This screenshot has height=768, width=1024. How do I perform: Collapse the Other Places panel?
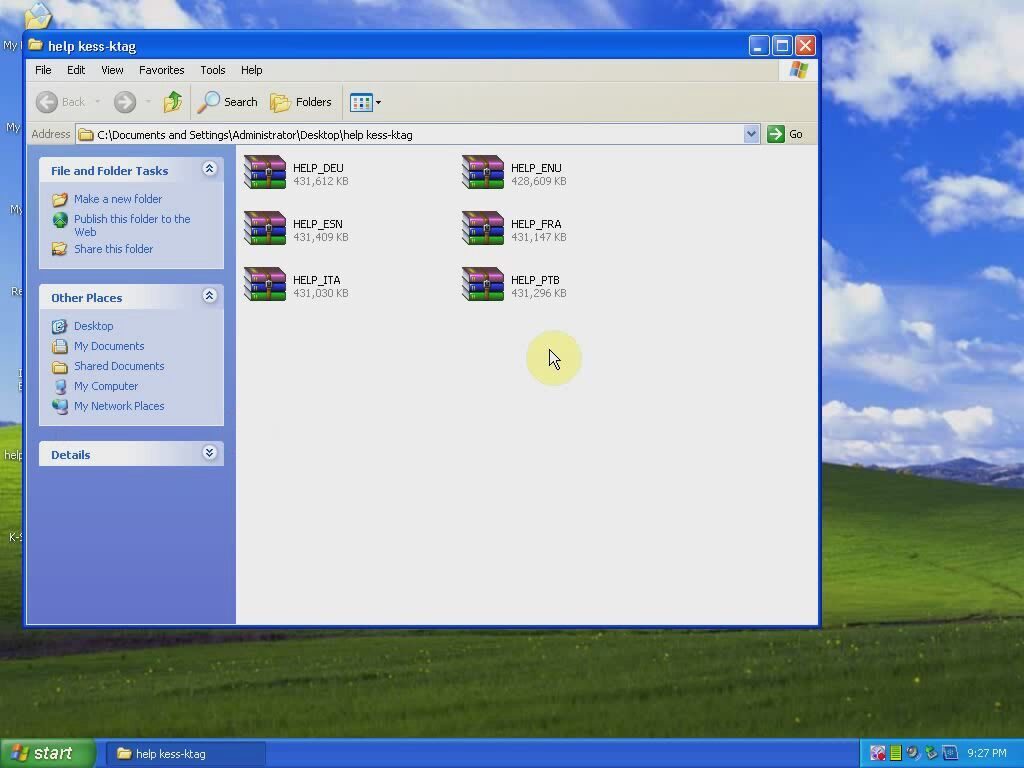coord(210,296)
